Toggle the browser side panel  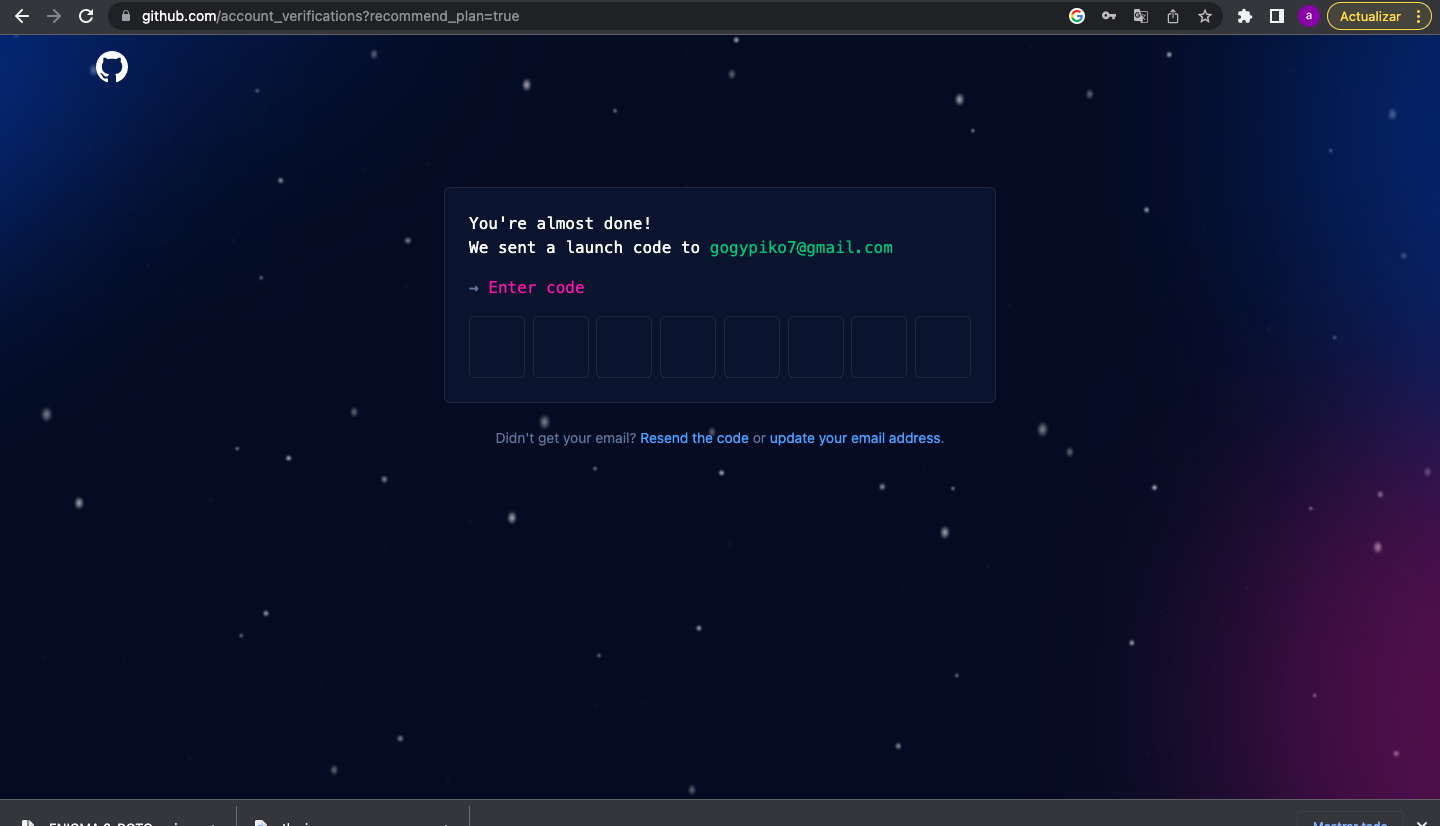1277,16
